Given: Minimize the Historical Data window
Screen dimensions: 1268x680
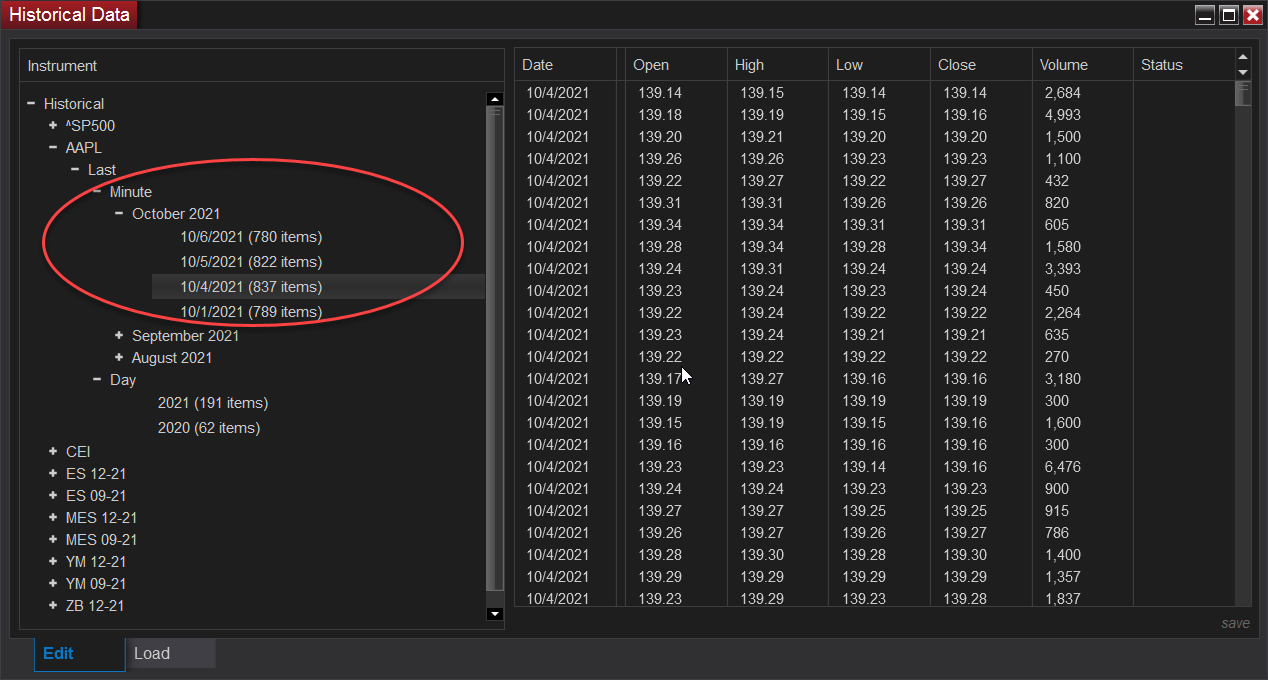Looking at the screenshot, I should (1205, 15).
